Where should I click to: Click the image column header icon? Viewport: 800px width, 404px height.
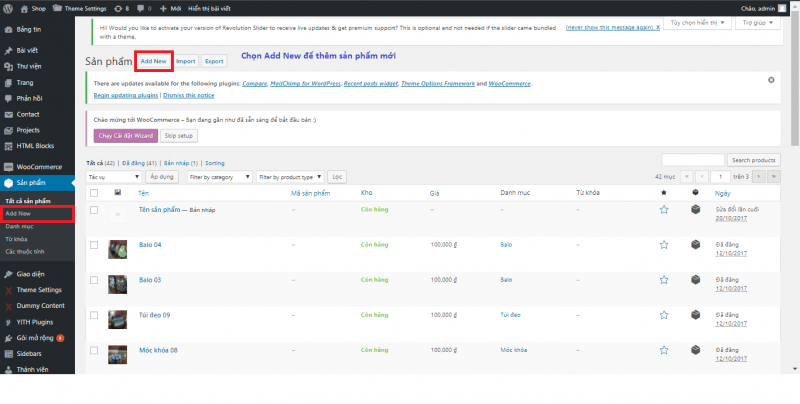[118, 191]
